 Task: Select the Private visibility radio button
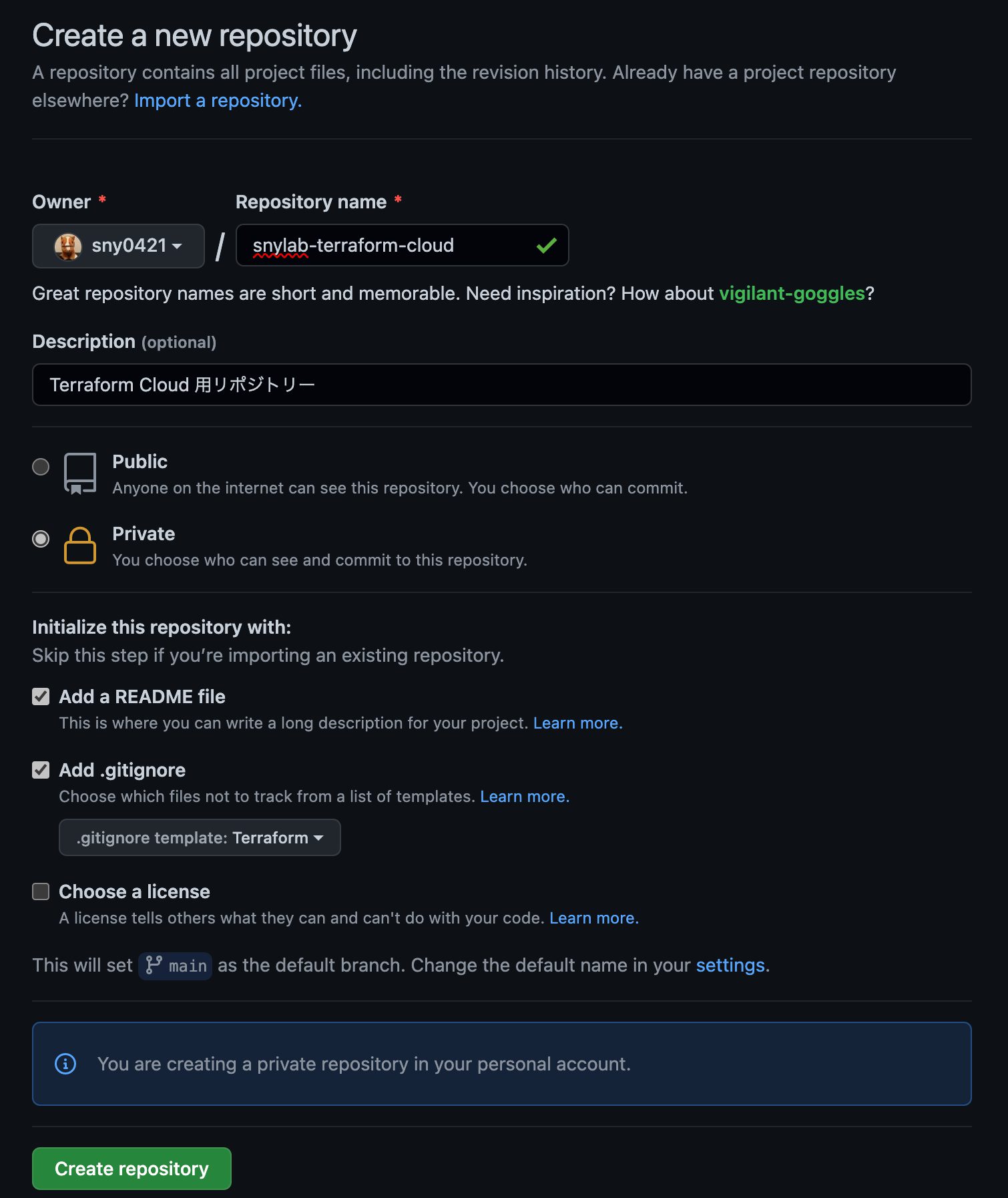(x=40, y=540)
